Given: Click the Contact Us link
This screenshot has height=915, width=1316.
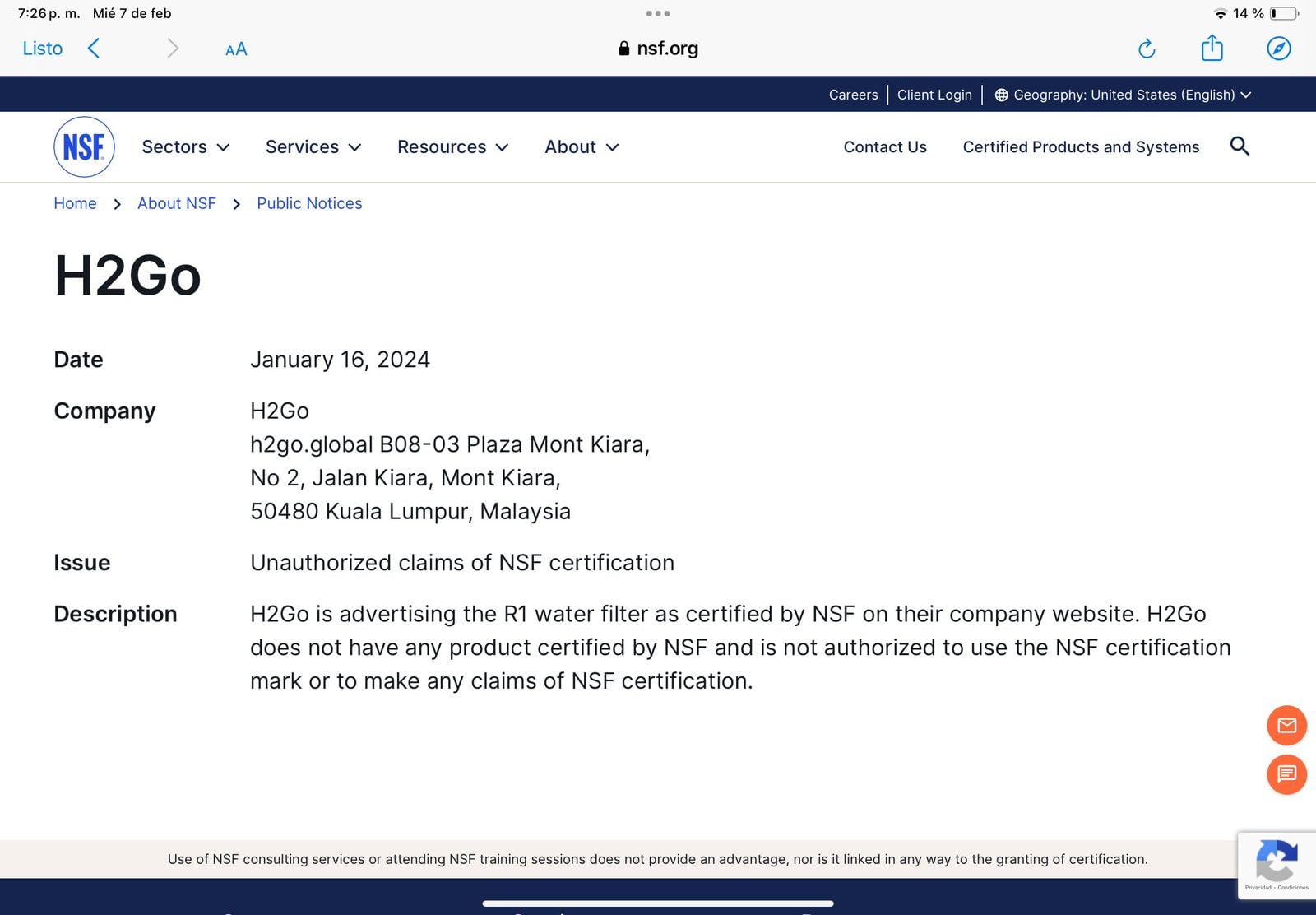Looking at the screenshot, I should pos(885,147).
